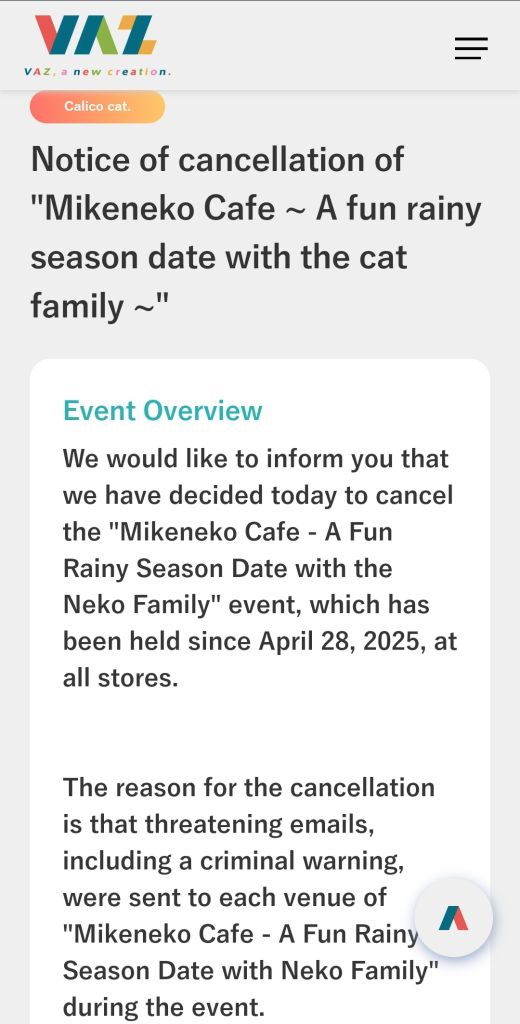
Task: Click "The reason for the cancellation" line
Action: click(x=249, y=788)
